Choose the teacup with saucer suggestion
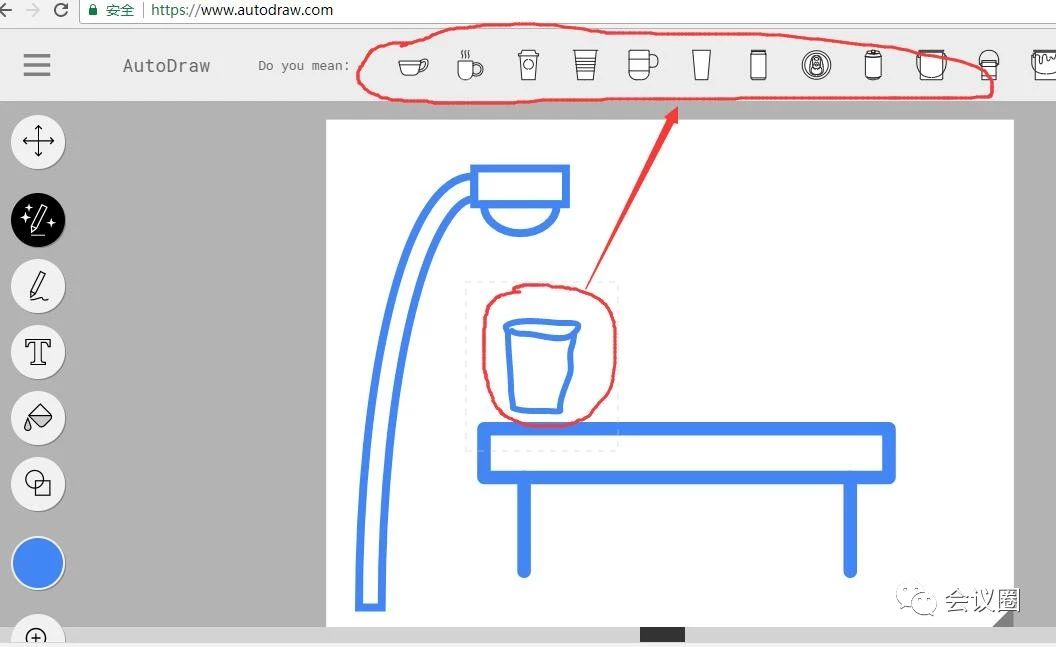 [x=413, y=67]
